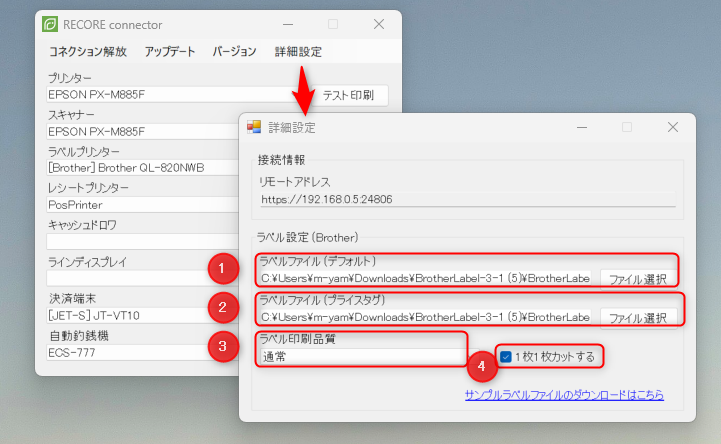The height and width of the screenshot is (444, 721).
Task: Open the レシートプリンター PosPrinter field
Action: click(143, 205)
